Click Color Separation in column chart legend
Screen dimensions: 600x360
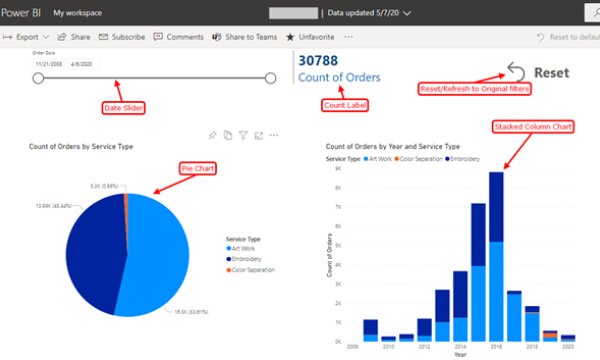pyautogui.click(x=419, y=159)
